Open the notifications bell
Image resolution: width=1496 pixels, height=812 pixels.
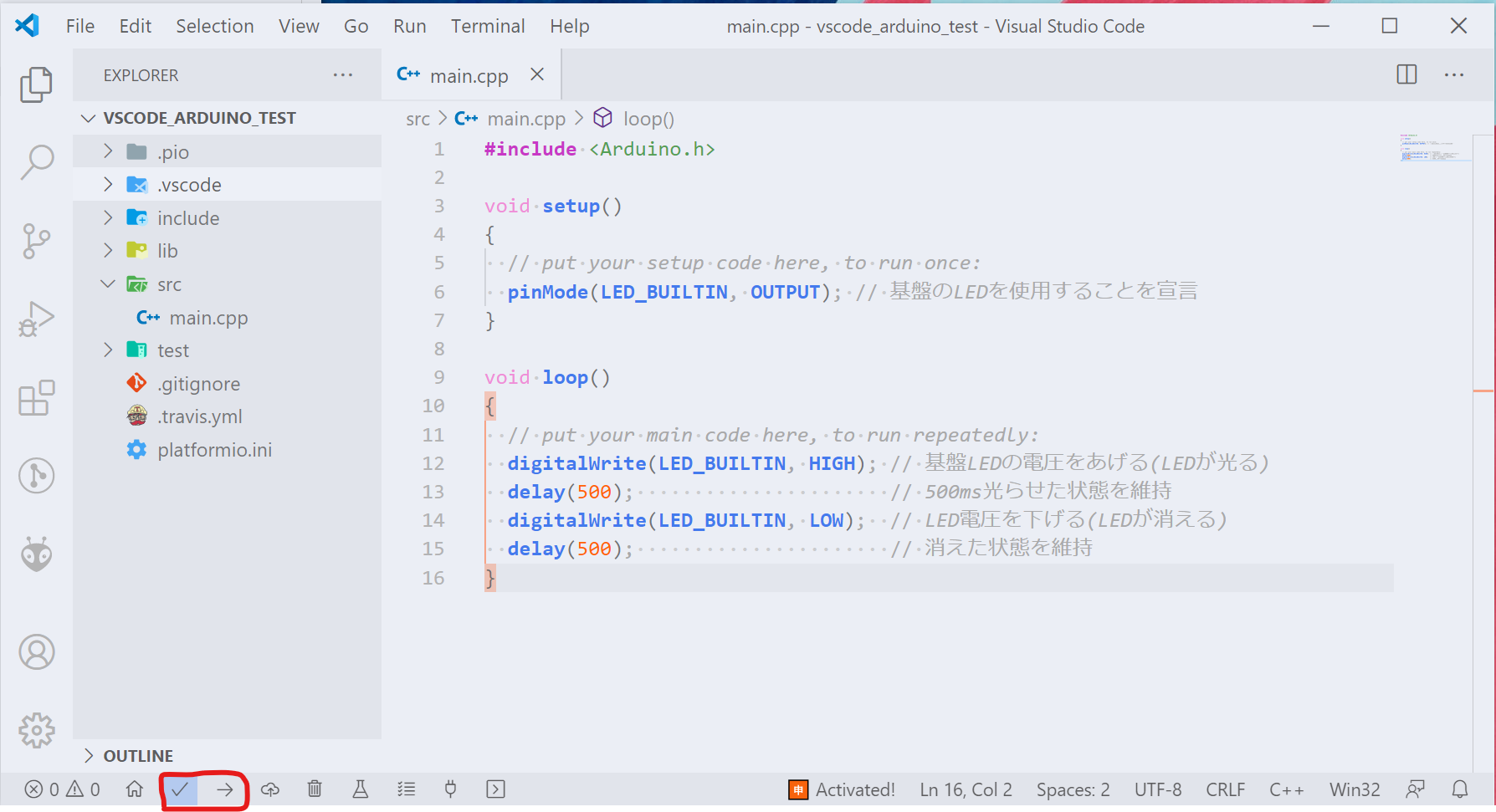click(x=1460, y=789)
